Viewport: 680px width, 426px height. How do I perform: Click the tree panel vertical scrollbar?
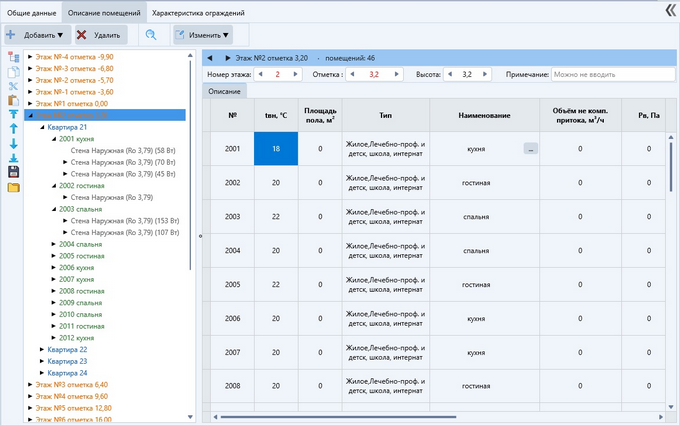pos(190,165)
